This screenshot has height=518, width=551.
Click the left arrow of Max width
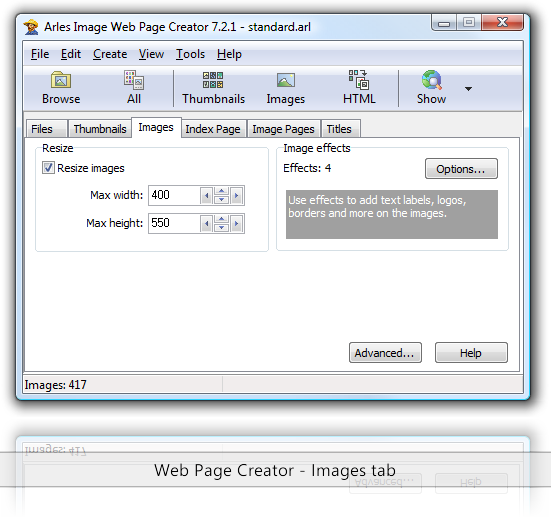(207, 195)
